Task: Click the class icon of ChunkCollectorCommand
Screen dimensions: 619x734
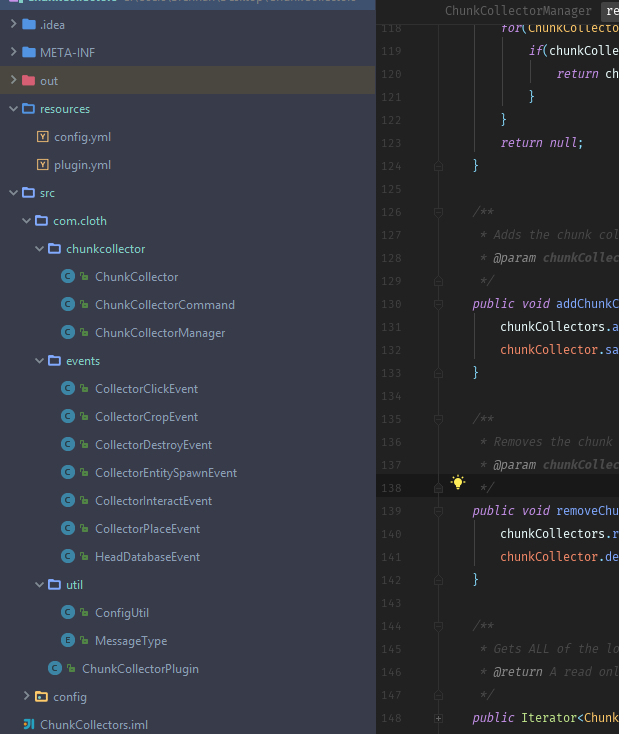Action: (x=68, y=304)
